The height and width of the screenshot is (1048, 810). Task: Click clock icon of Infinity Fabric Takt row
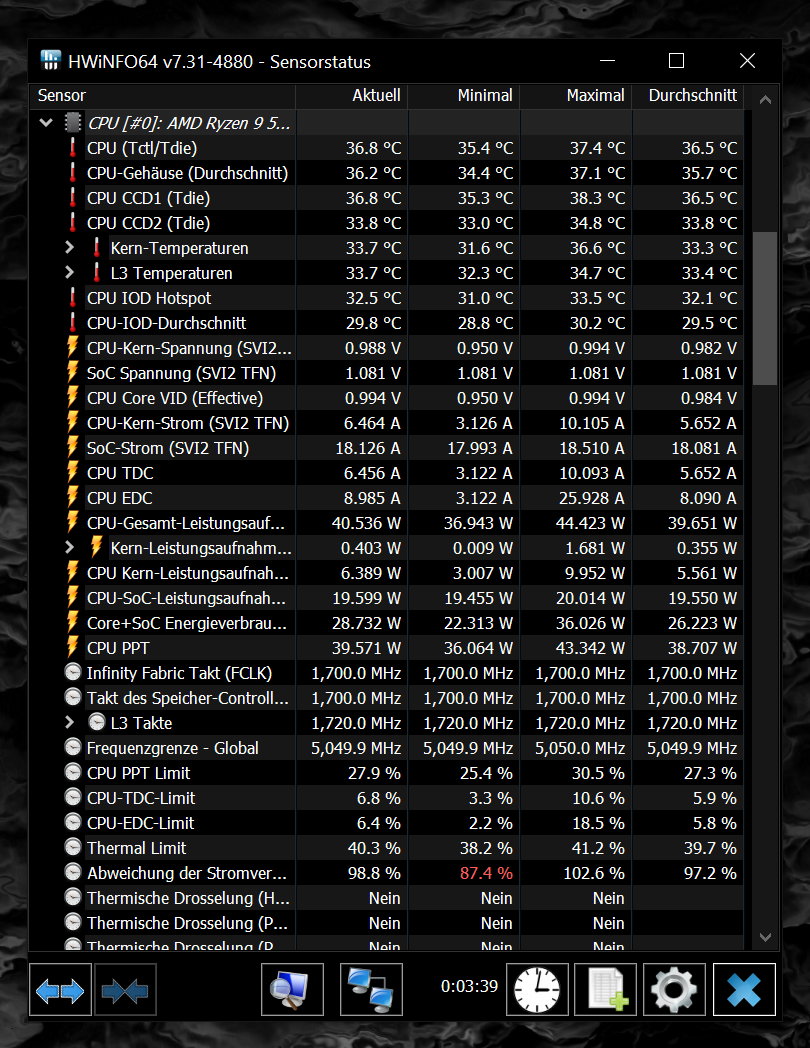73,672
